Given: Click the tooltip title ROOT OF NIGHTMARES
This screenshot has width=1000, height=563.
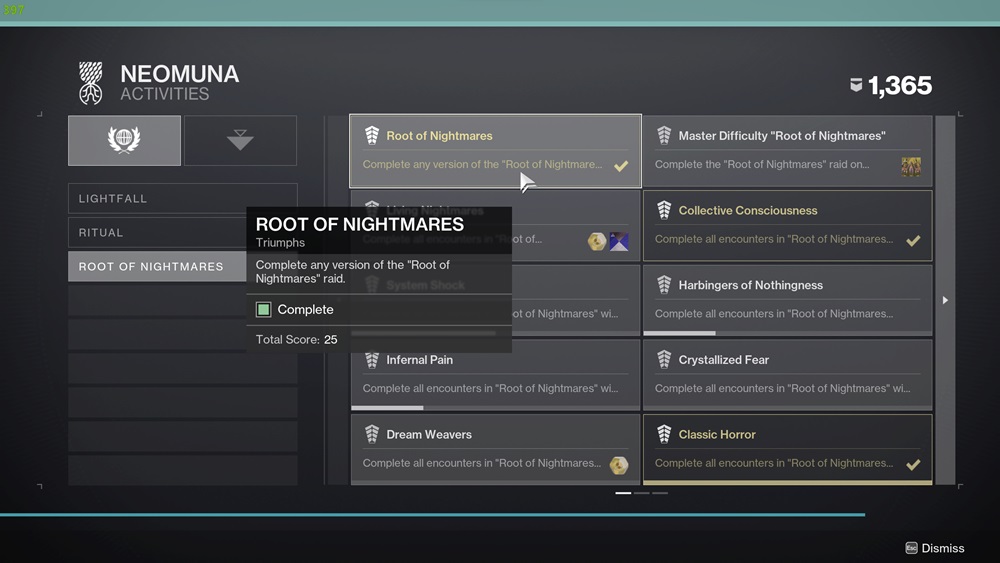Looking at the screenshot, I should 360,224.
